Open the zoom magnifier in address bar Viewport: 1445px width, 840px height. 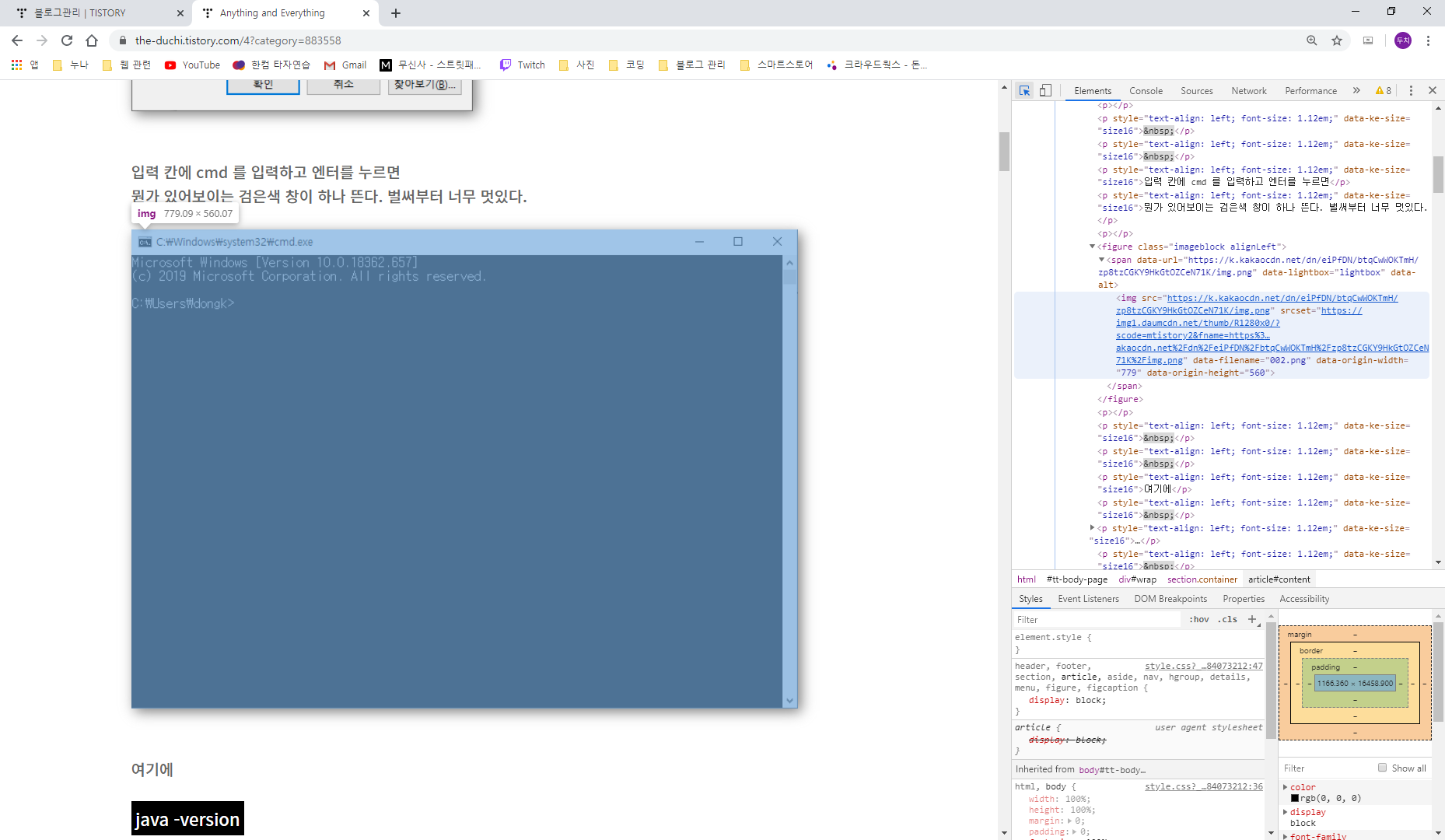pyautogui.click(x=1312, y=40)
